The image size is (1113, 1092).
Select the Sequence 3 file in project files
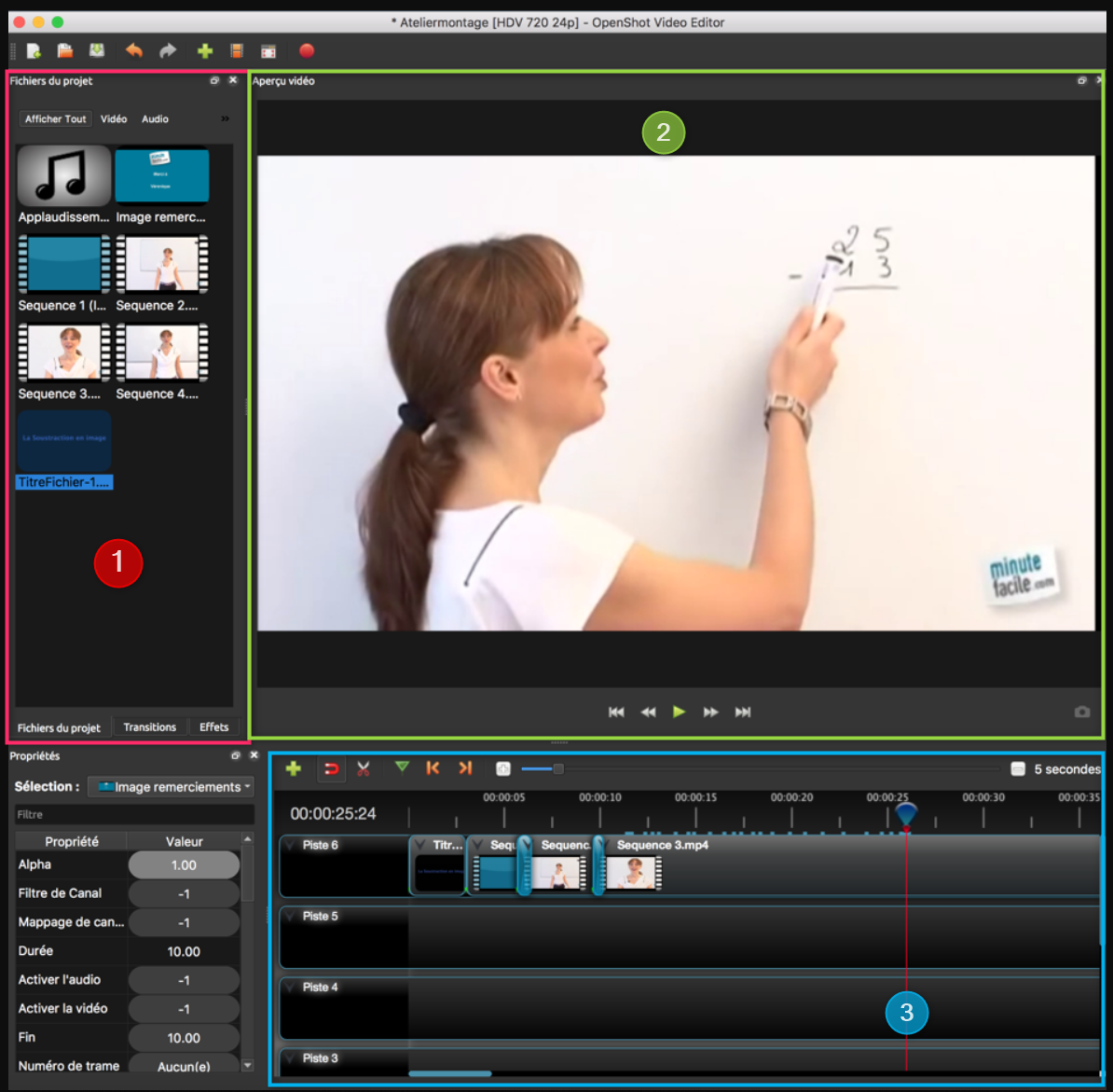click(x=64, y=362)
